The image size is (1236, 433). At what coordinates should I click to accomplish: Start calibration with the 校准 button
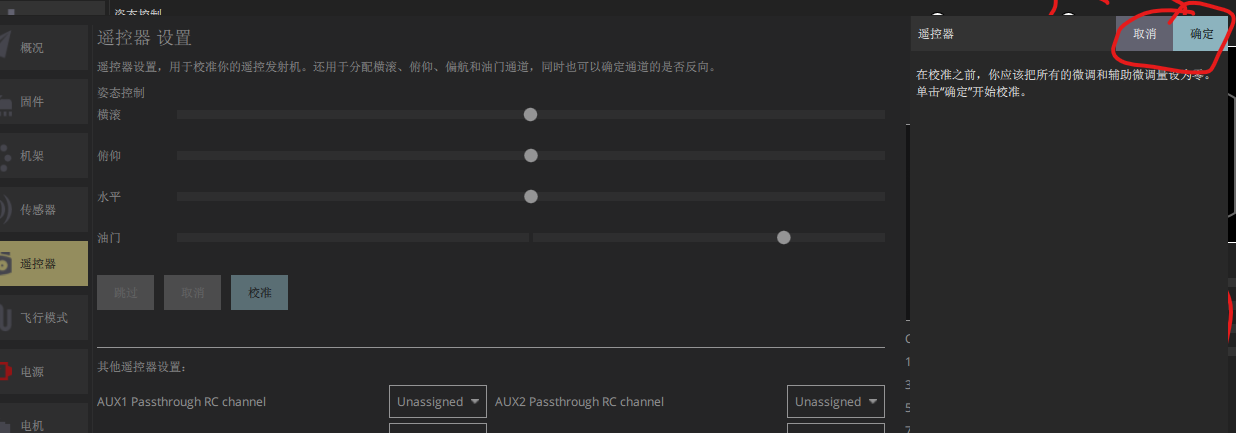(x=260, y=293)
